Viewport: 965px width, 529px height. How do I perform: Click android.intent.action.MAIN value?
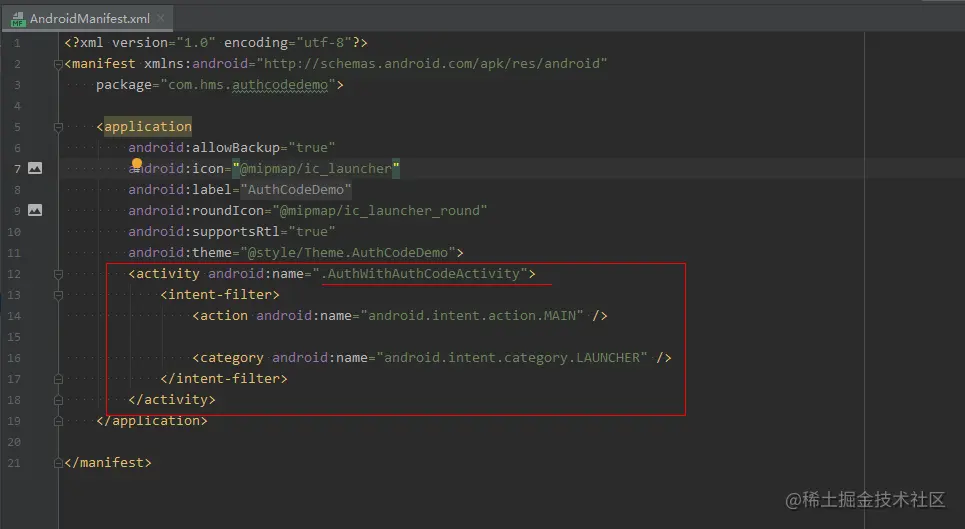pos(472,316)
